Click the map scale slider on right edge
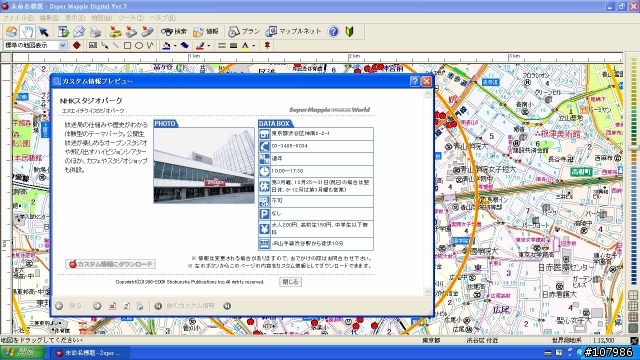Image resolution: width=640 pixels, height=360 pixels. point(633,149)
